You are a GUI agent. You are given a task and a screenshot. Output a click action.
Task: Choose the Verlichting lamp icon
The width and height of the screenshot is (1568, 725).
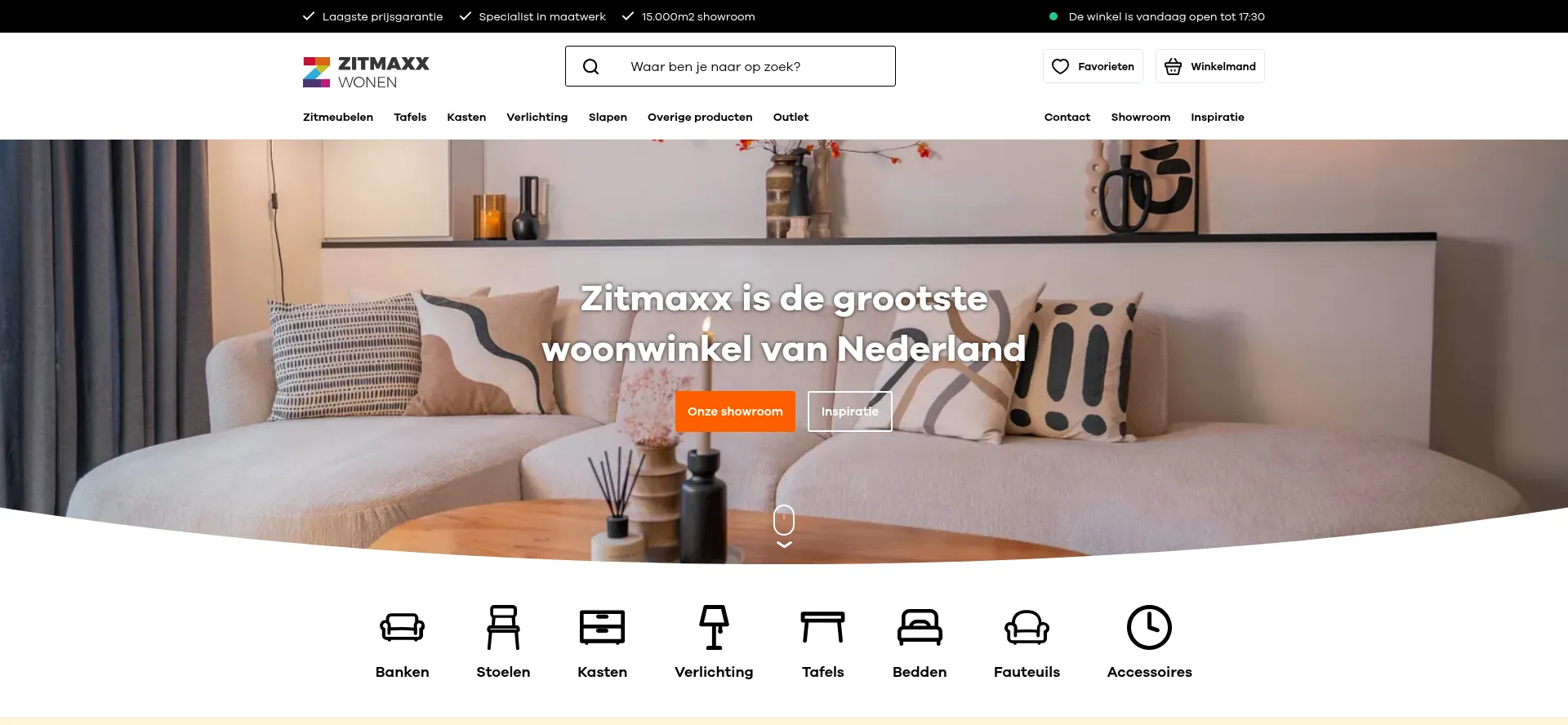[714, 627]
